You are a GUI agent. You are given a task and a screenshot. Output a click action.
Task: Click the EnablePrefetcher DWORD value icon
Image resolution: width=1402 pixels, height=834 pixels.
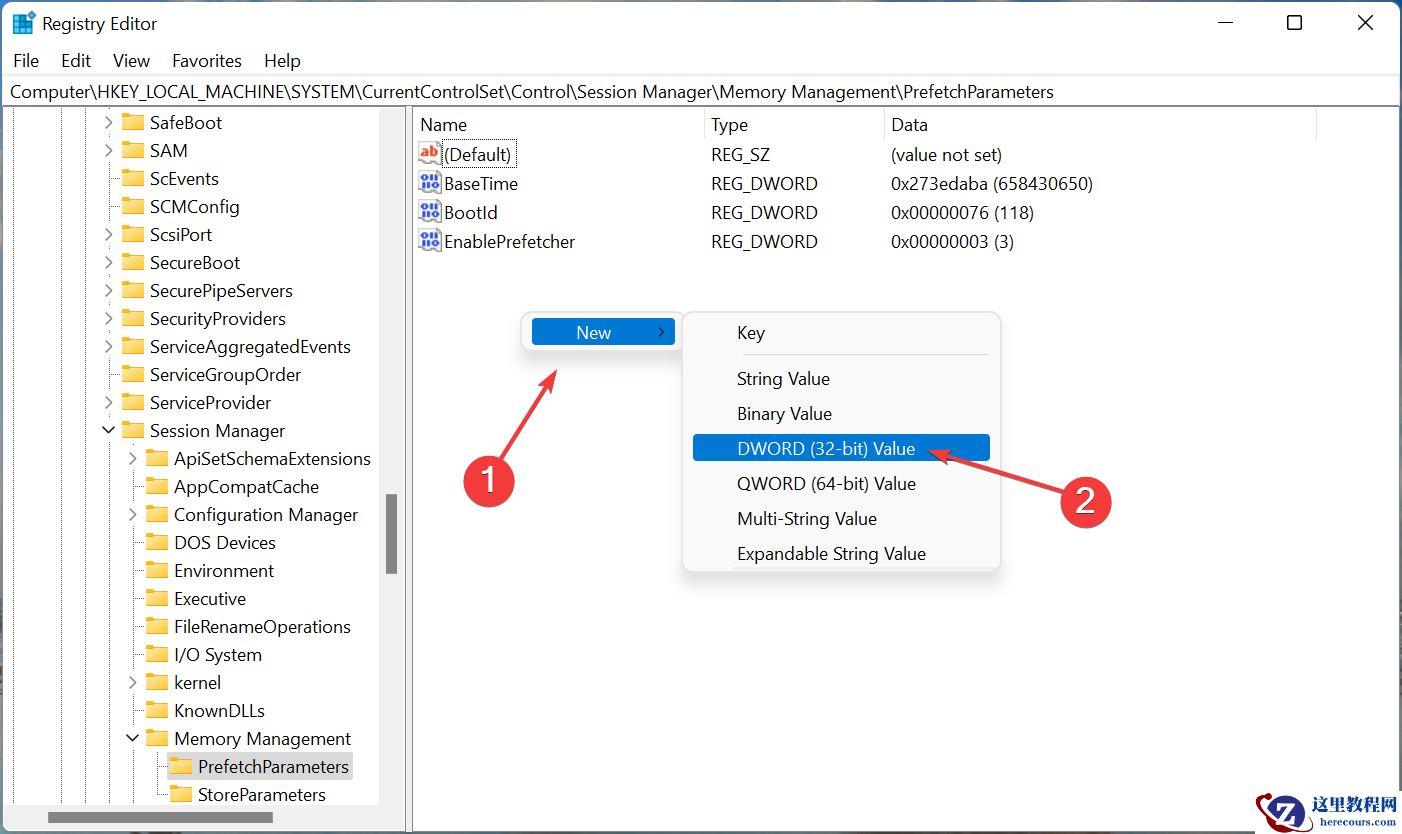click(x=429, y=241)
